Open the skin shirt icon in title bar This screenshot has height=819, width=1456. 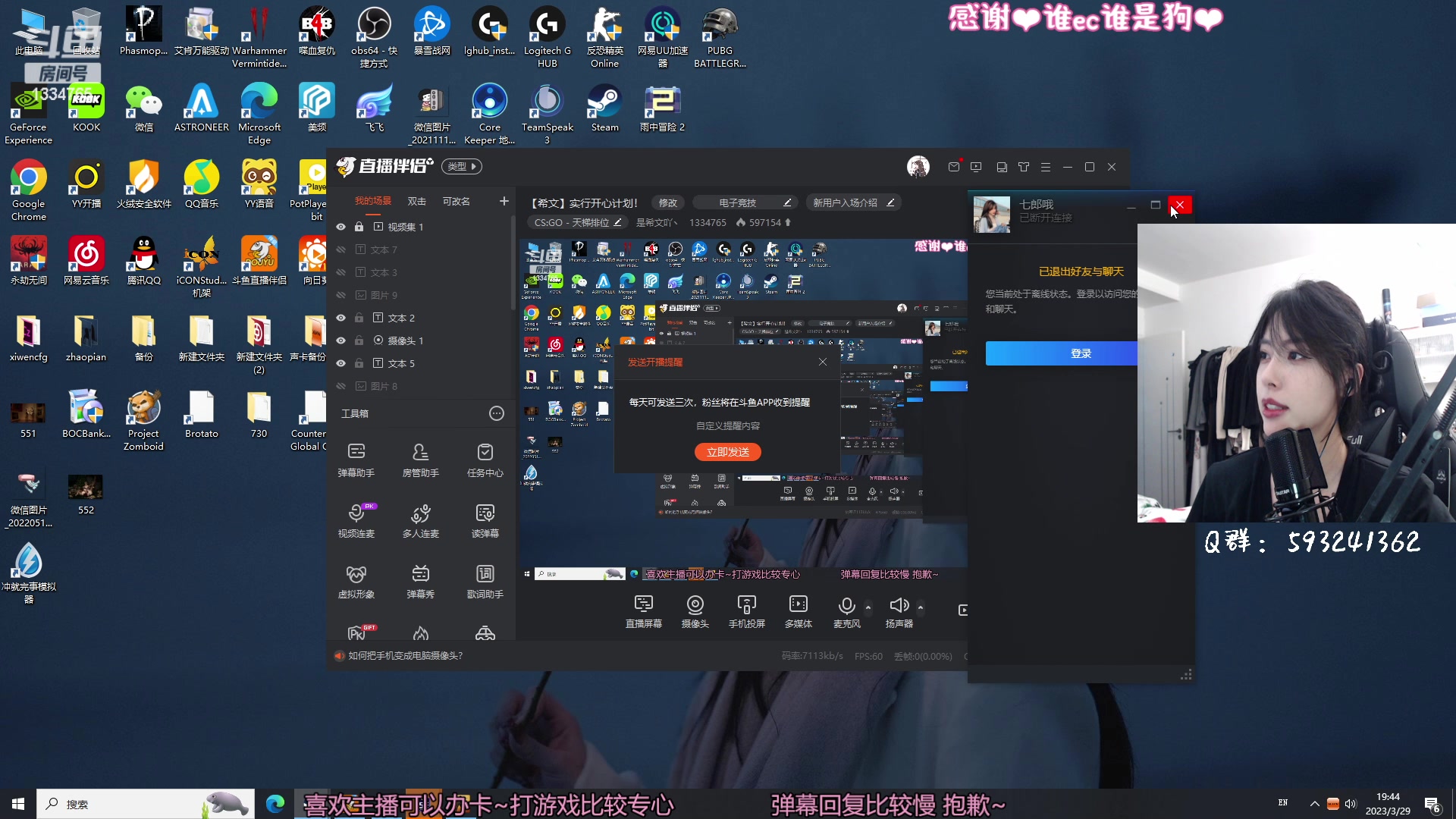(x=1024, y=167)
